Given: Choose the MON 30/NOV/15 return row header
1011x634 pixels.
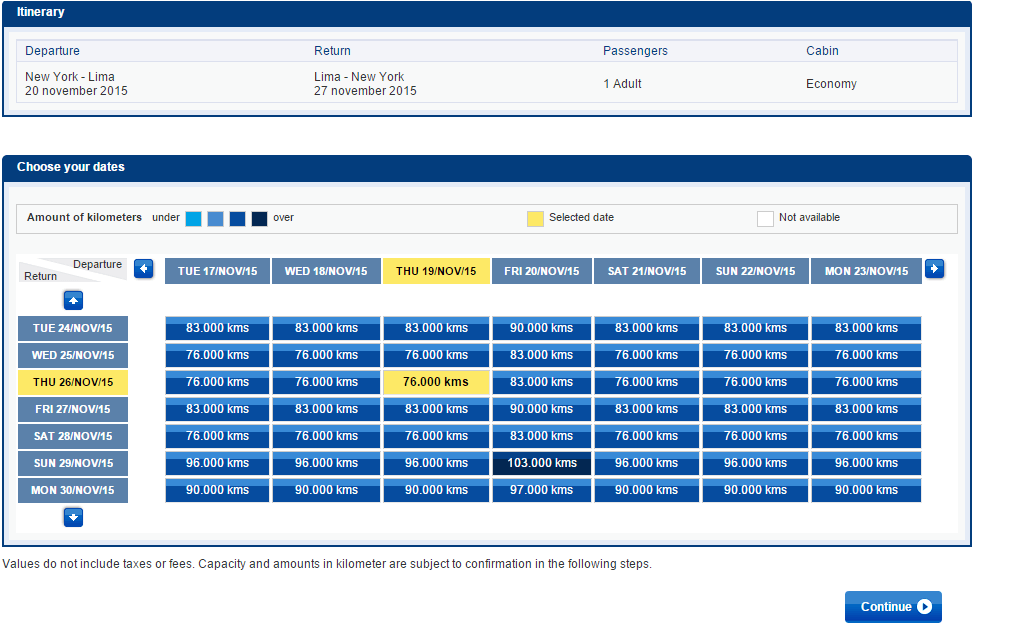Looking at the screenshot, I should (73, 491).
